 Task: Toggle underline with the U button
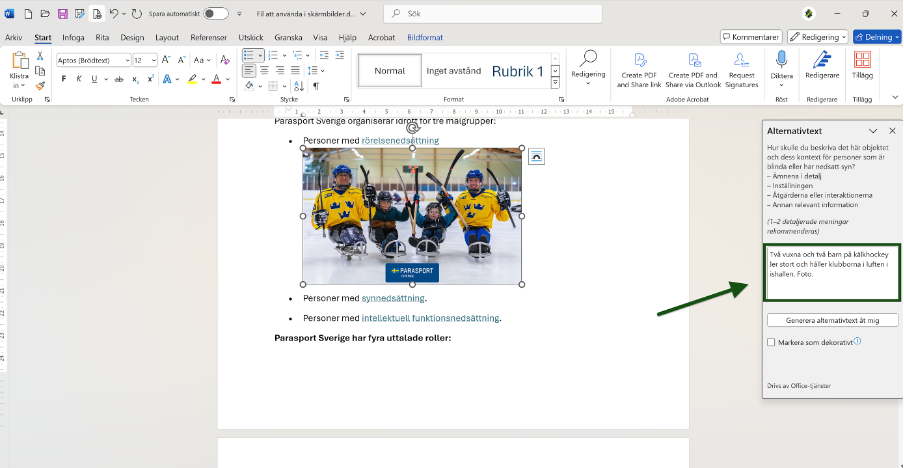pyautogui.click(x=93, y=79)
